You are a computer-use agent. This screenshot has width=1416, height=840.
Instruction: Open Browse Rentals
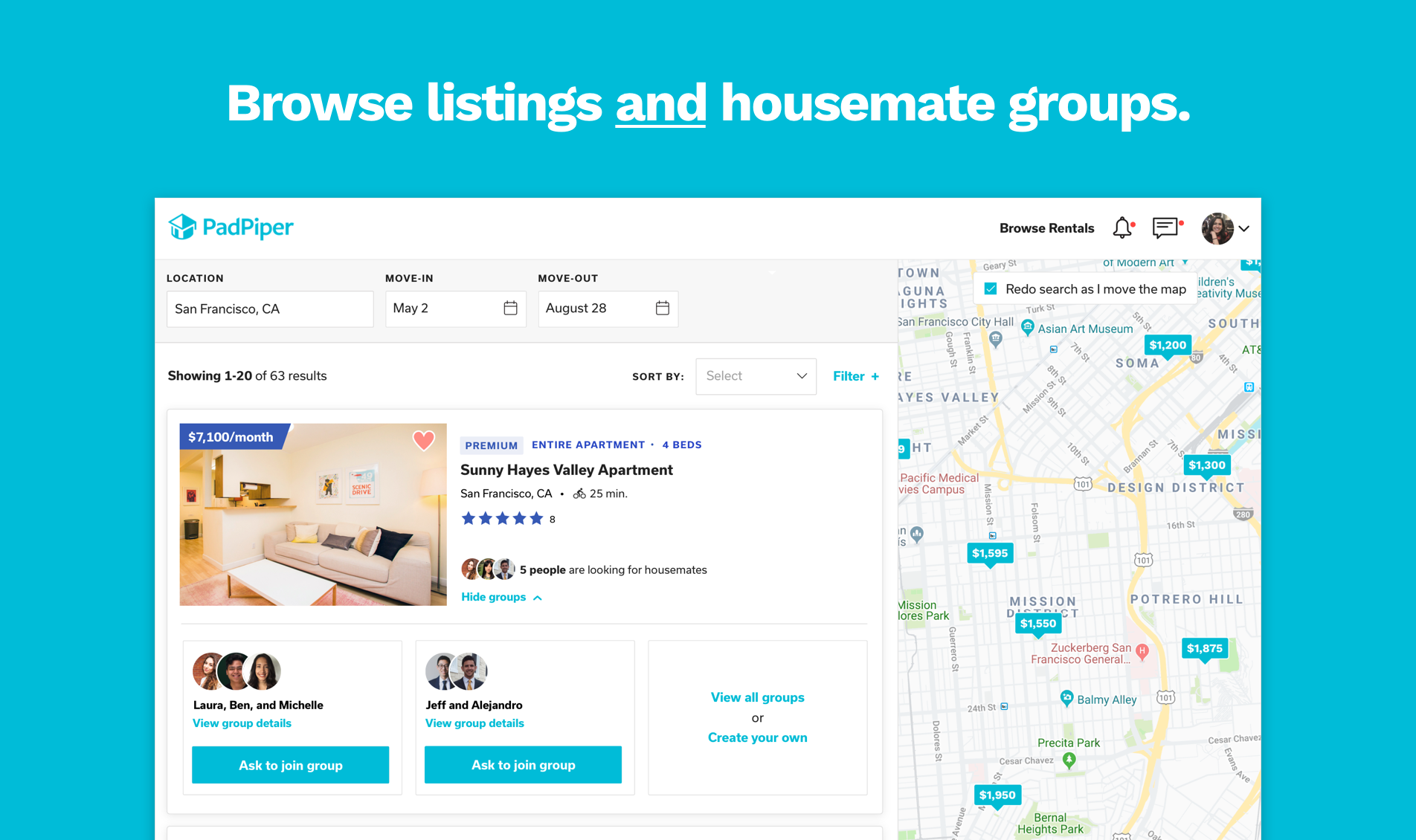pos(1046,228)
